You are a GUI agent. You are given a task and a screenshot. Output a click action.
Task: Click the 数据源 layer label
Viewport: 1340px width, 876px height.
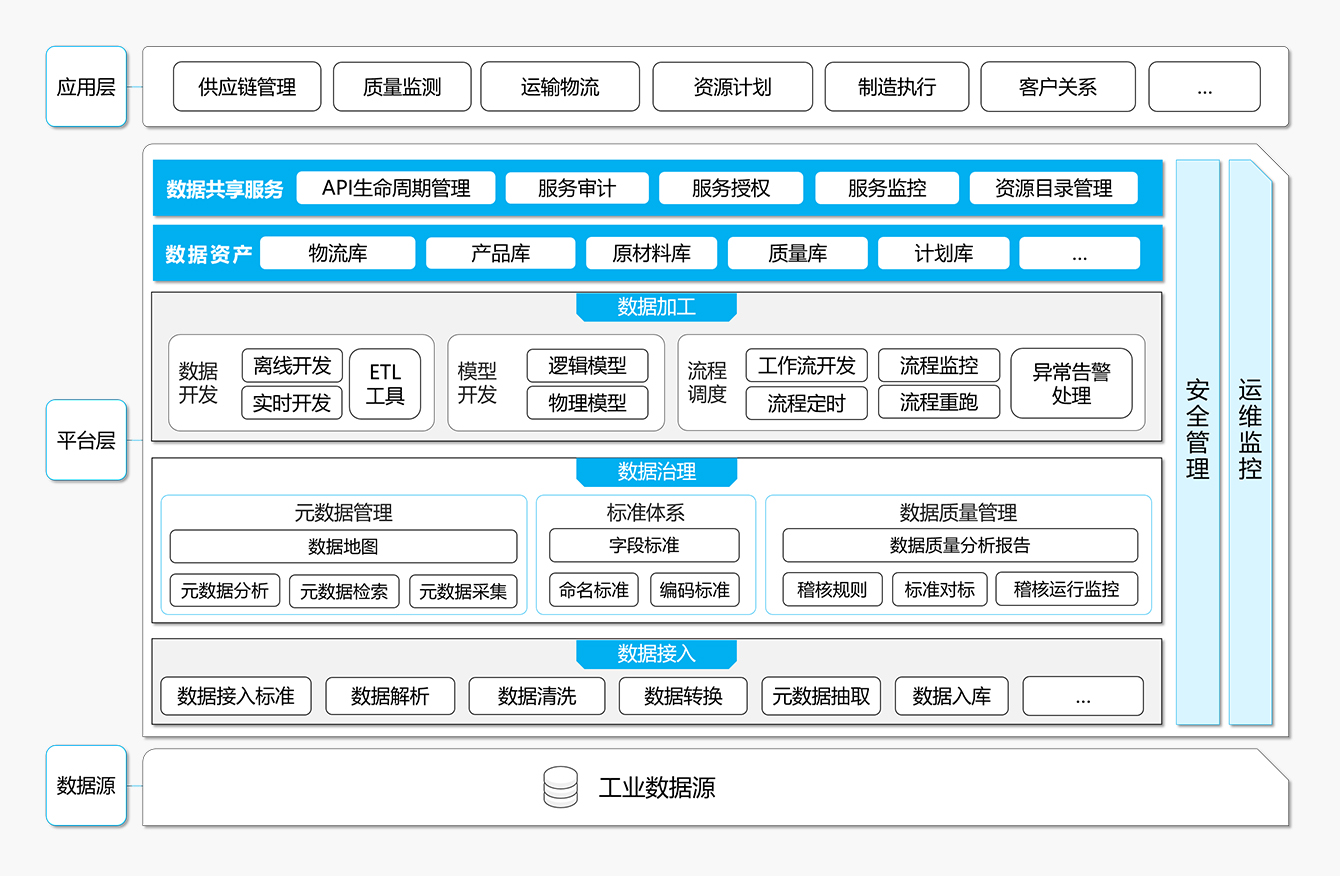(x=86, y=786)
